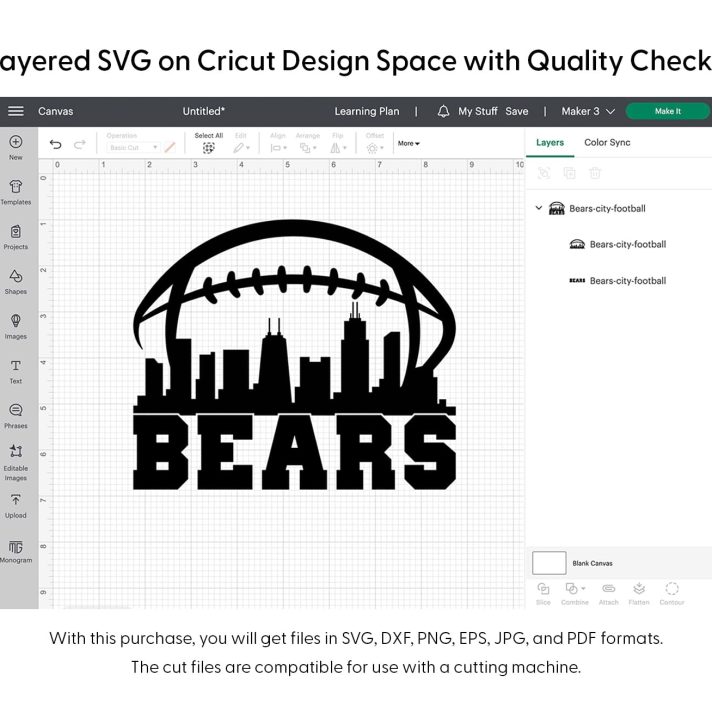Click the Blank Canvas swatch
The width and height of the screenshot is (712, 712).
(x=549, y=563)
